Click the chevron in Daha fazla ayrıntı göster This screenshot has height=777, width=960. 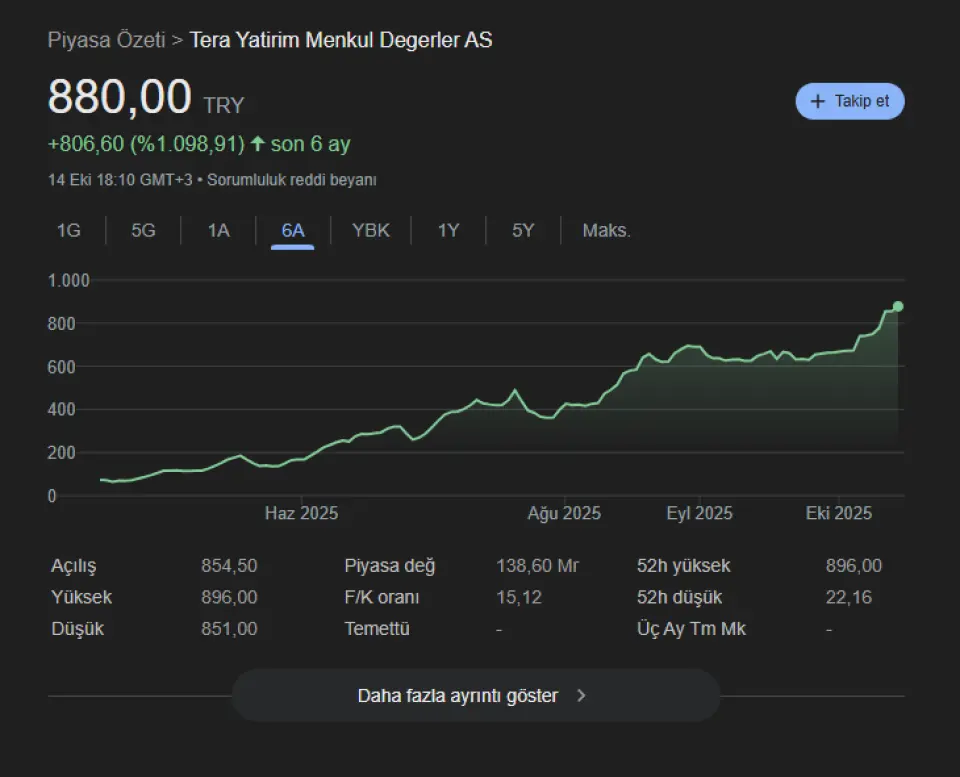point(582,696)
